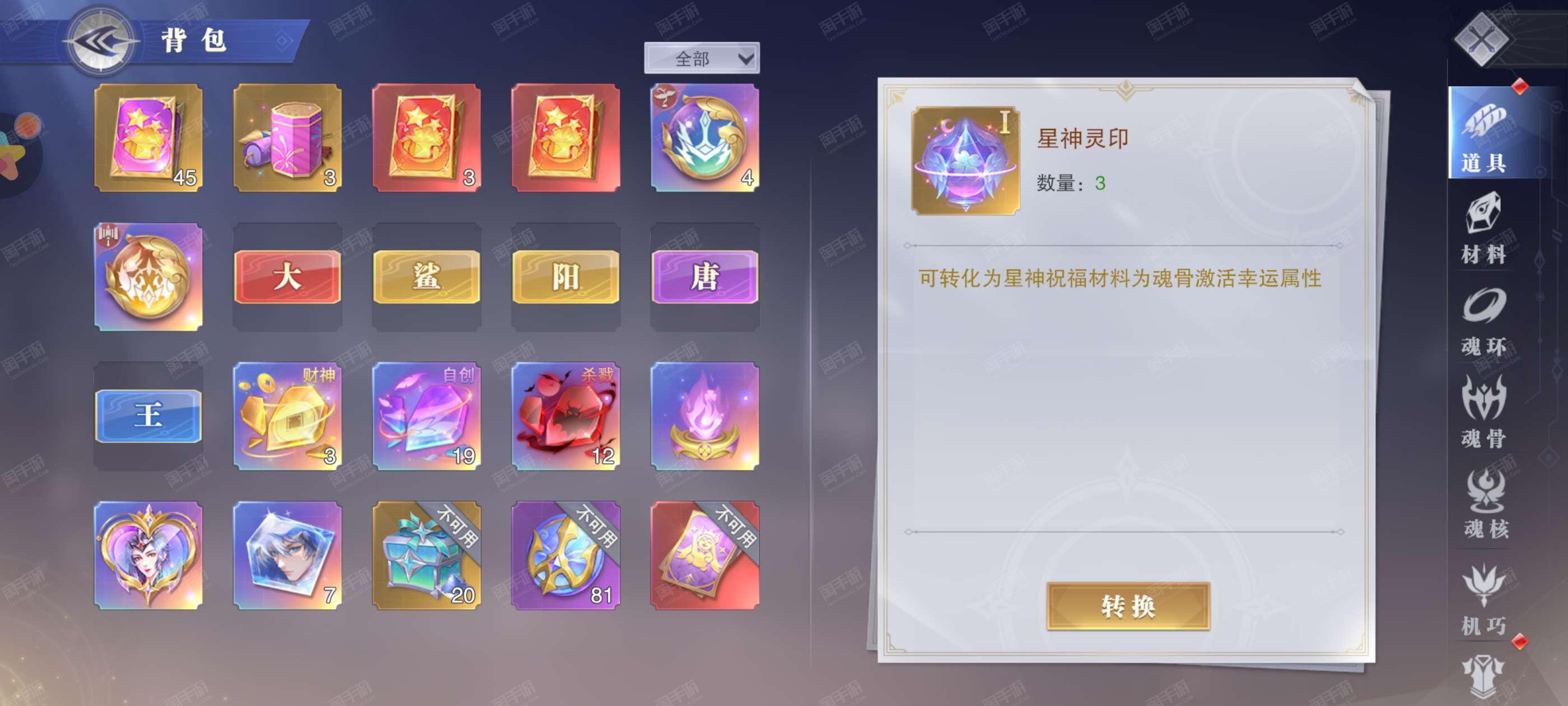Select the trident emblem item with 81
Image resolution: width=1568 pixels, height=706 pixels.
[x=566, y=555]
